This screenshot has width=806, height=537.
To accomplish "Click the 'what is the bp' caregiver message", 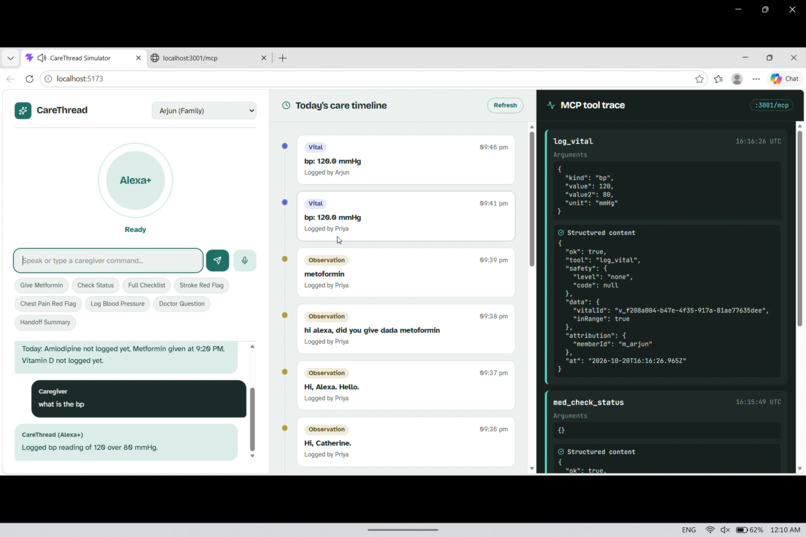I will 139,399.
